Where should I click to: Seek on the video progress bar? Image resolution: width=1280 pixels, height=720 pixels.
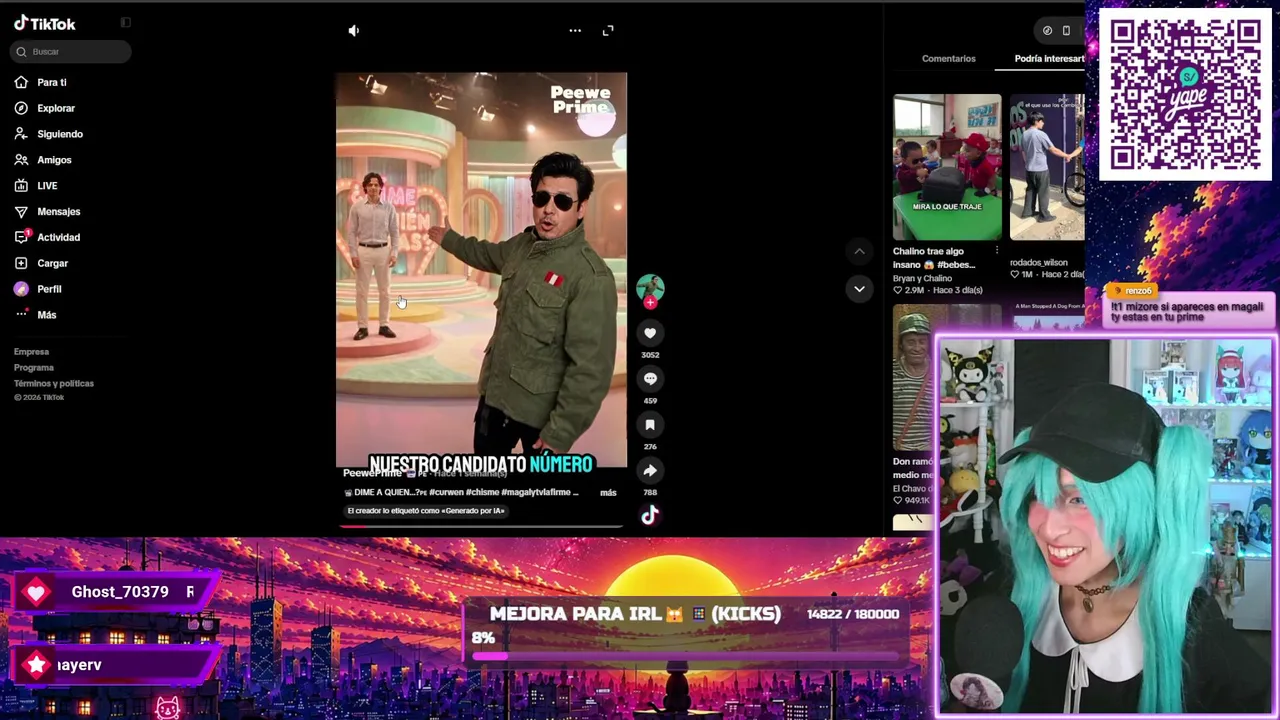click(481, 525)
